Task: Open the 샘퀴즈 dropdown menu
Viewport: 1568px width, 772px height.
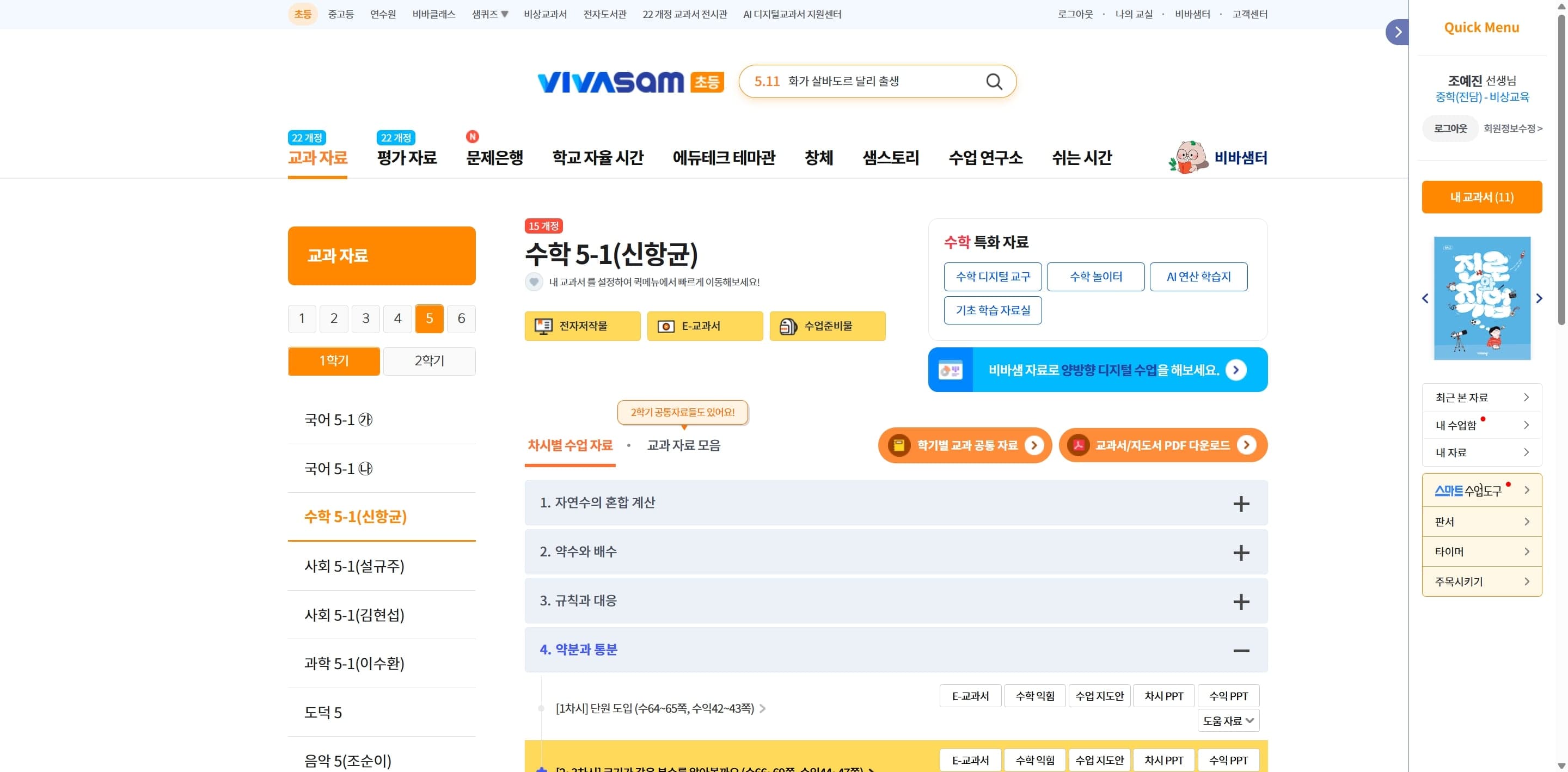Action: pos(490,14)
